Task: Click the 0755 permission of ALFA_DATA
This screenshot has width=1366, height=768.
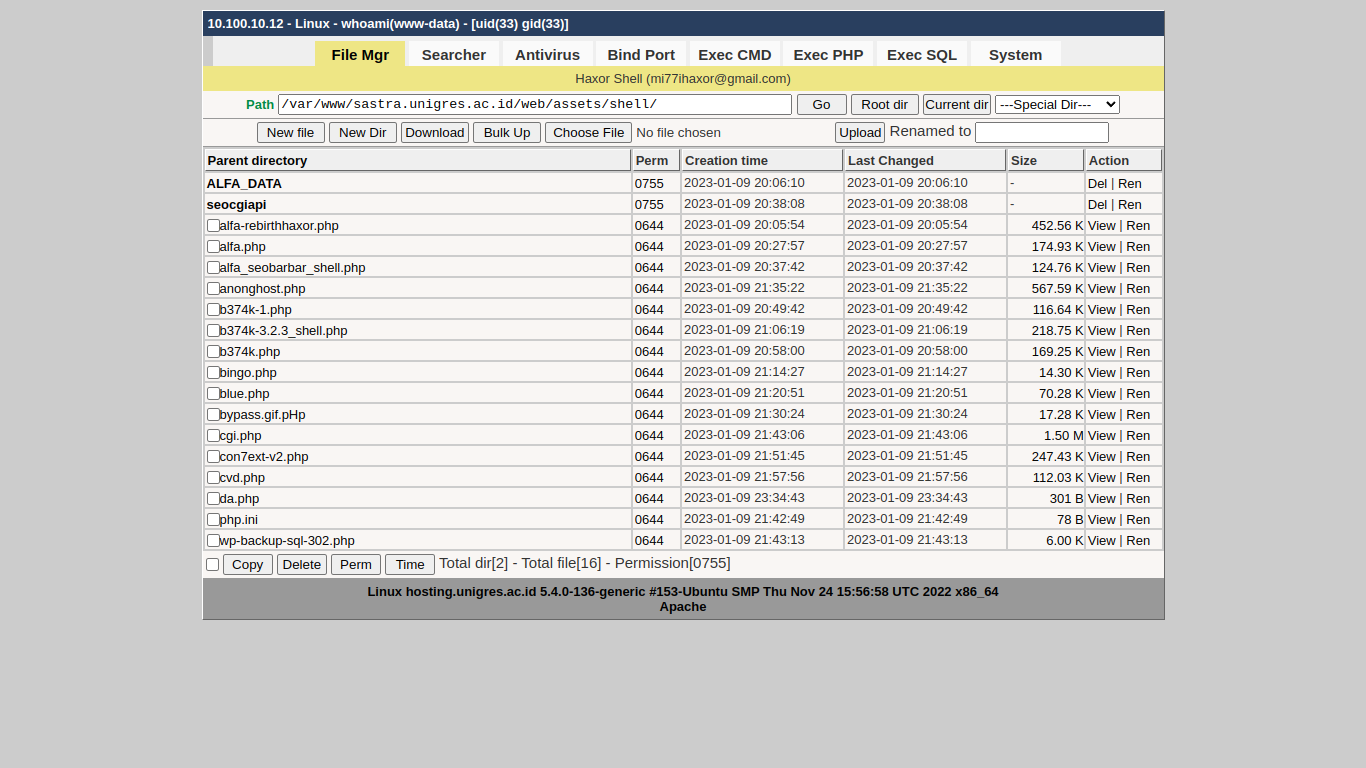Action: (649, 184)
